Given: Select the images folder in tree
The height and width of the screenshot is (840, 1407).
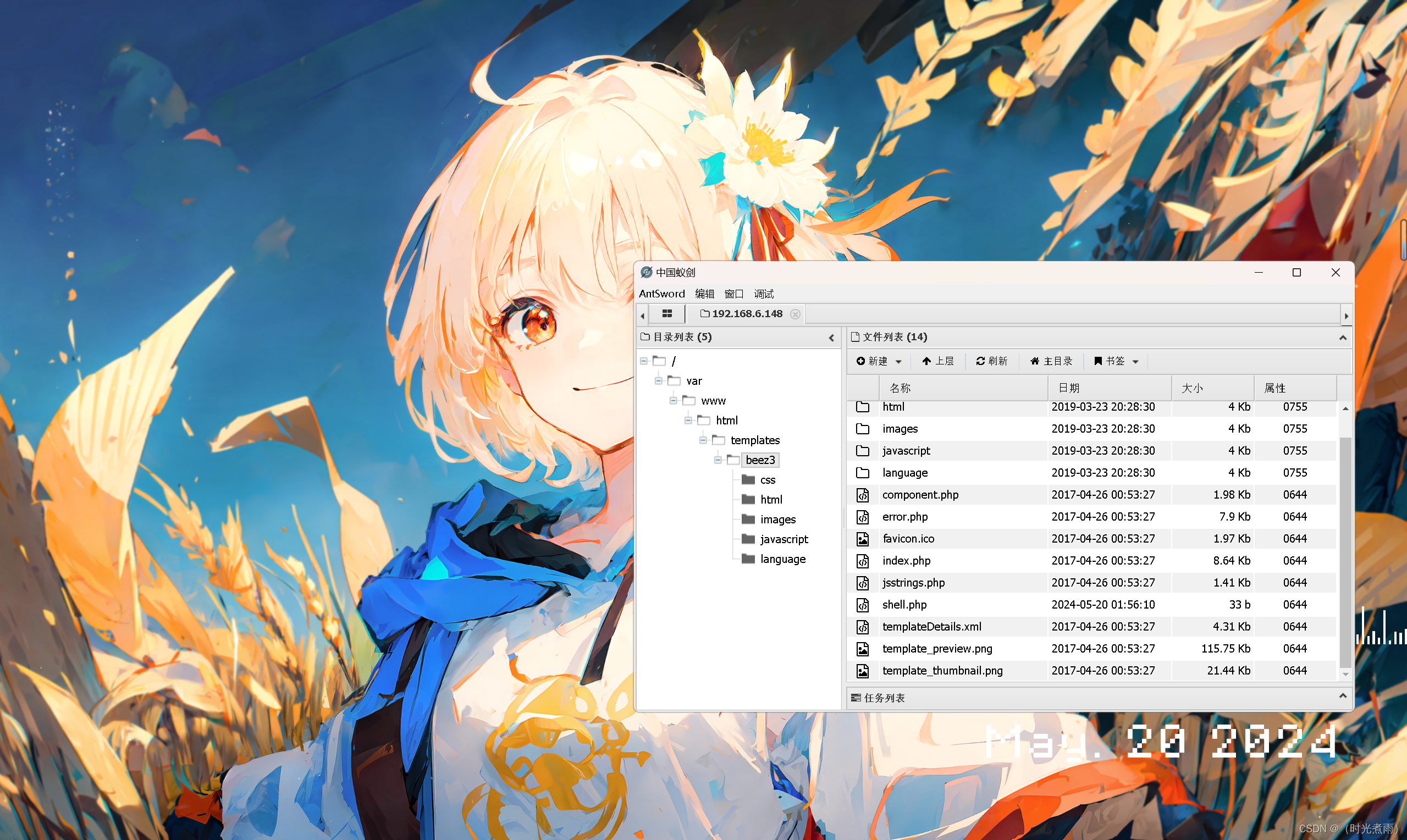Looking at the screenshot, I should pyautogui.click(x=777, y=520).
